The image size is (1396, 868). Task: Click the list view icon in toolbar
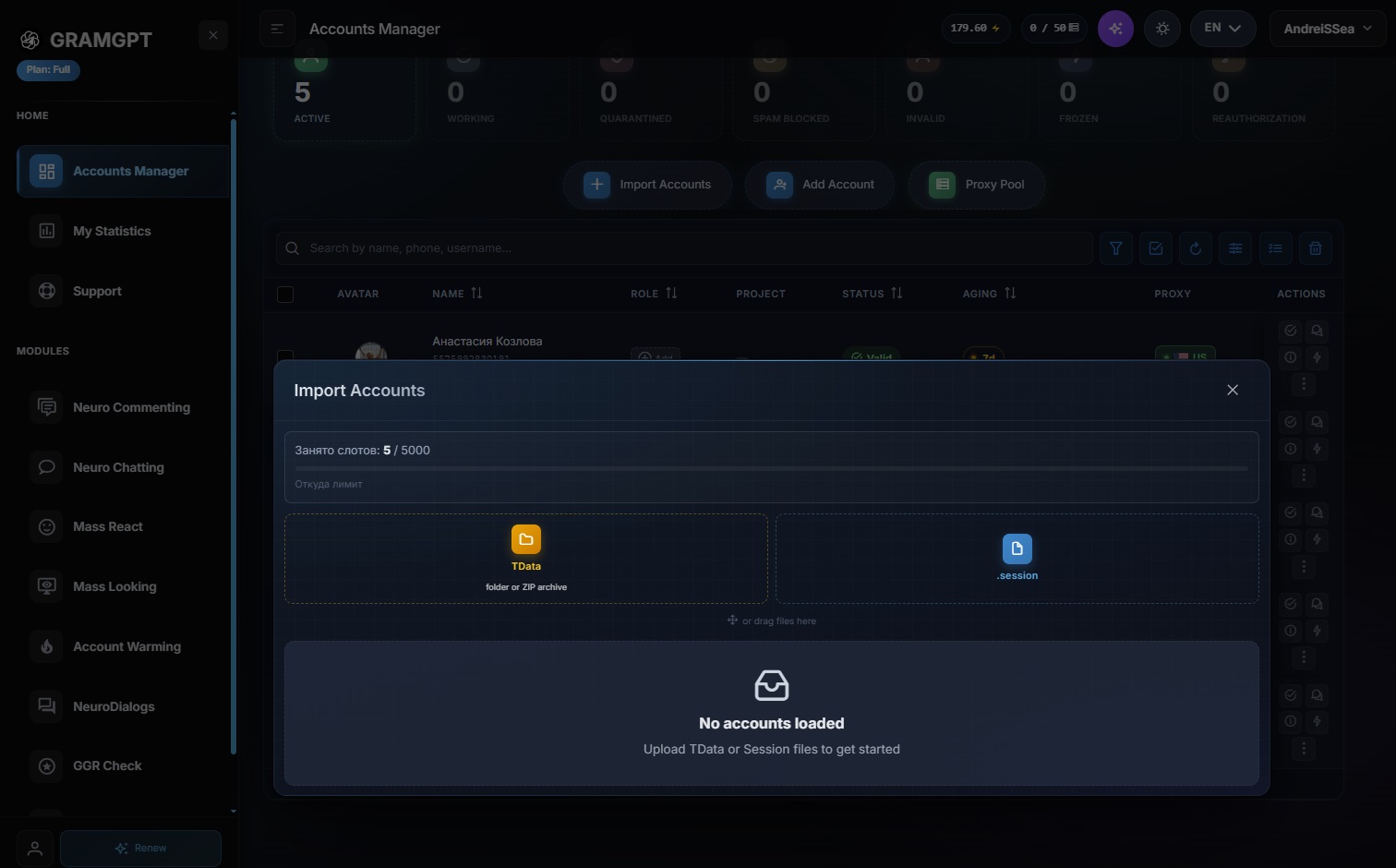coord(1276,248)
